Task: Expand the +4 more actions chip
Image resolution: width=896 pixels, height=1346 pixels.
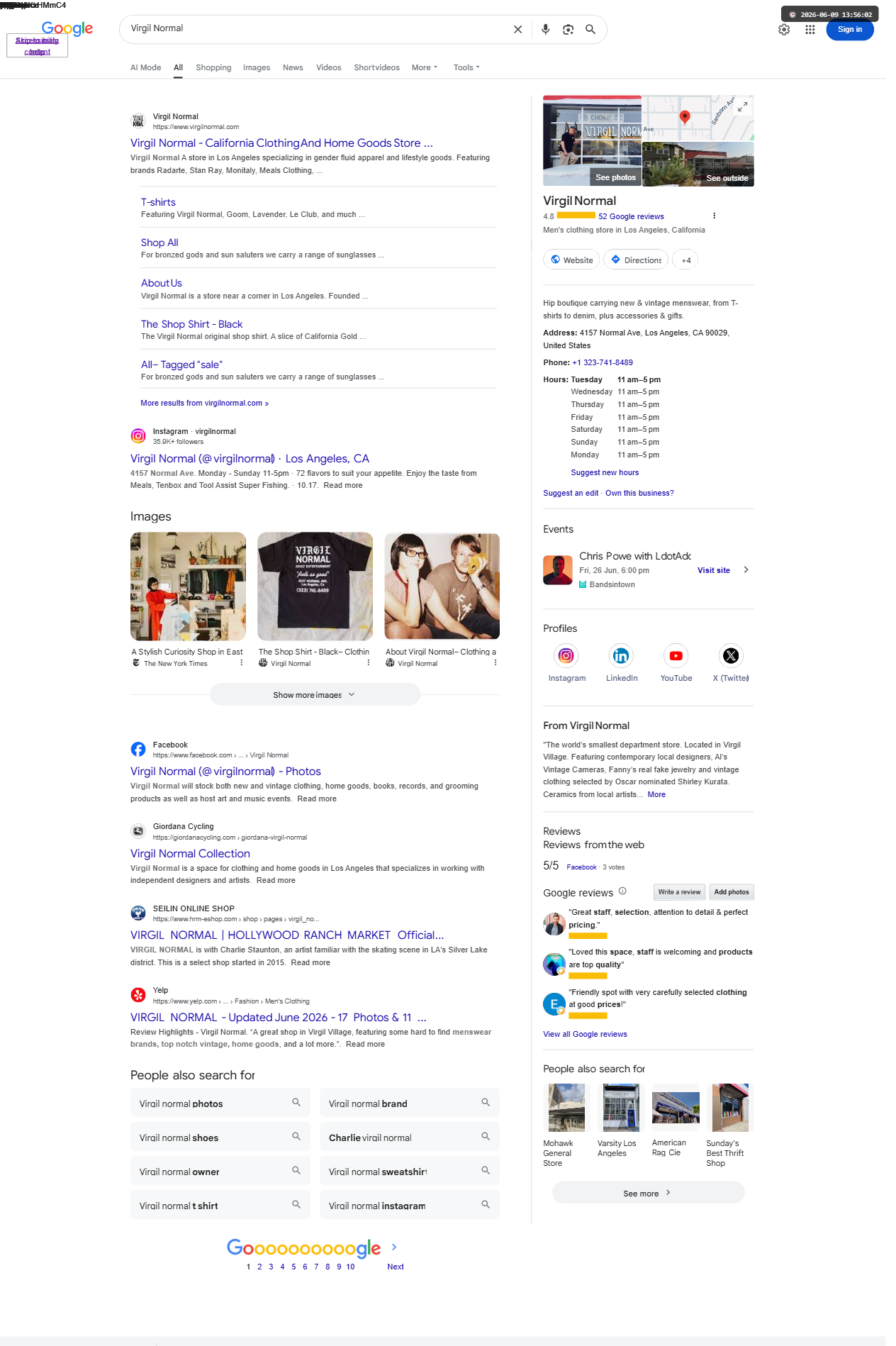Action: (x=685, y=260)
